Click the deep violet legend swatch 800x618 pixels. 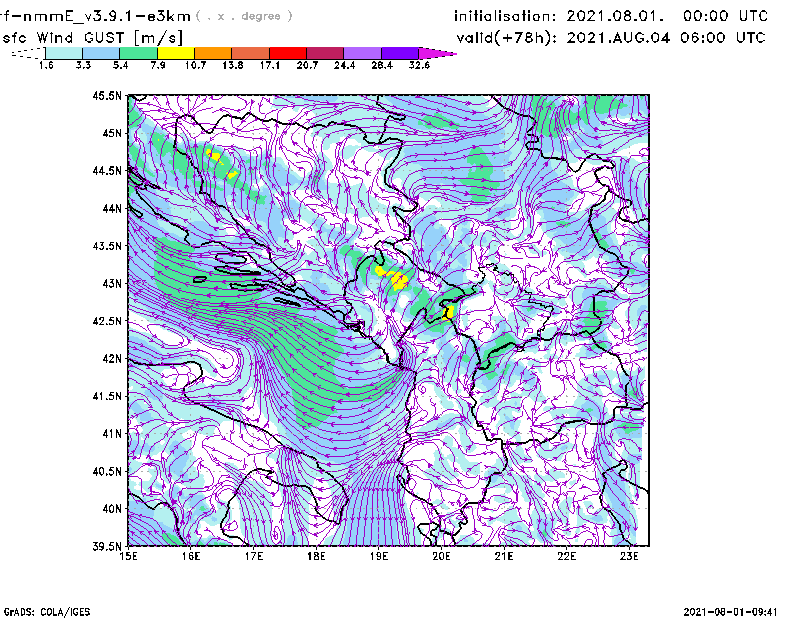pos(400,53)
